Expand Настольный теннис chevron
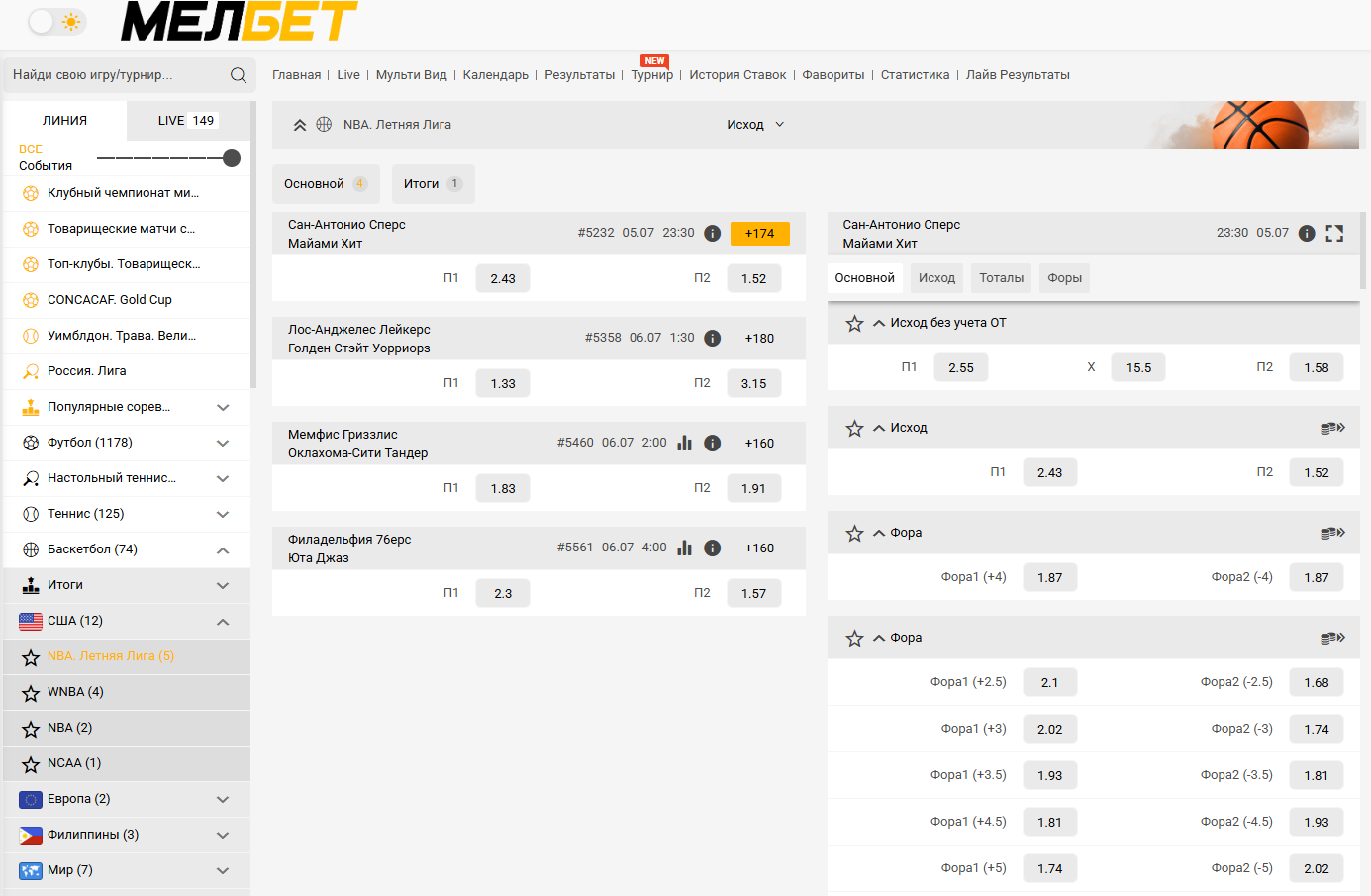1371x896 pixels. click(223, 478)
